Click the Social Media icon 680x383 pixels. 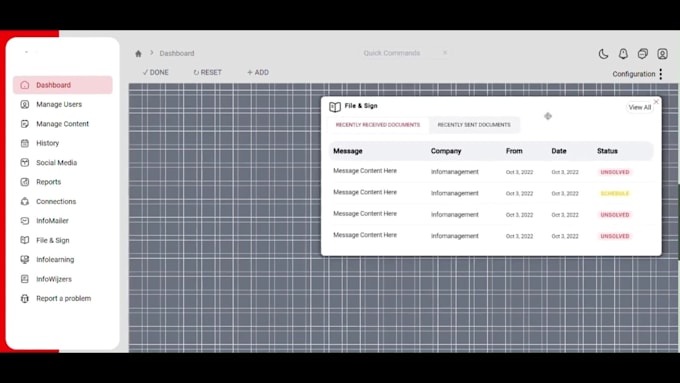point(25,163)
